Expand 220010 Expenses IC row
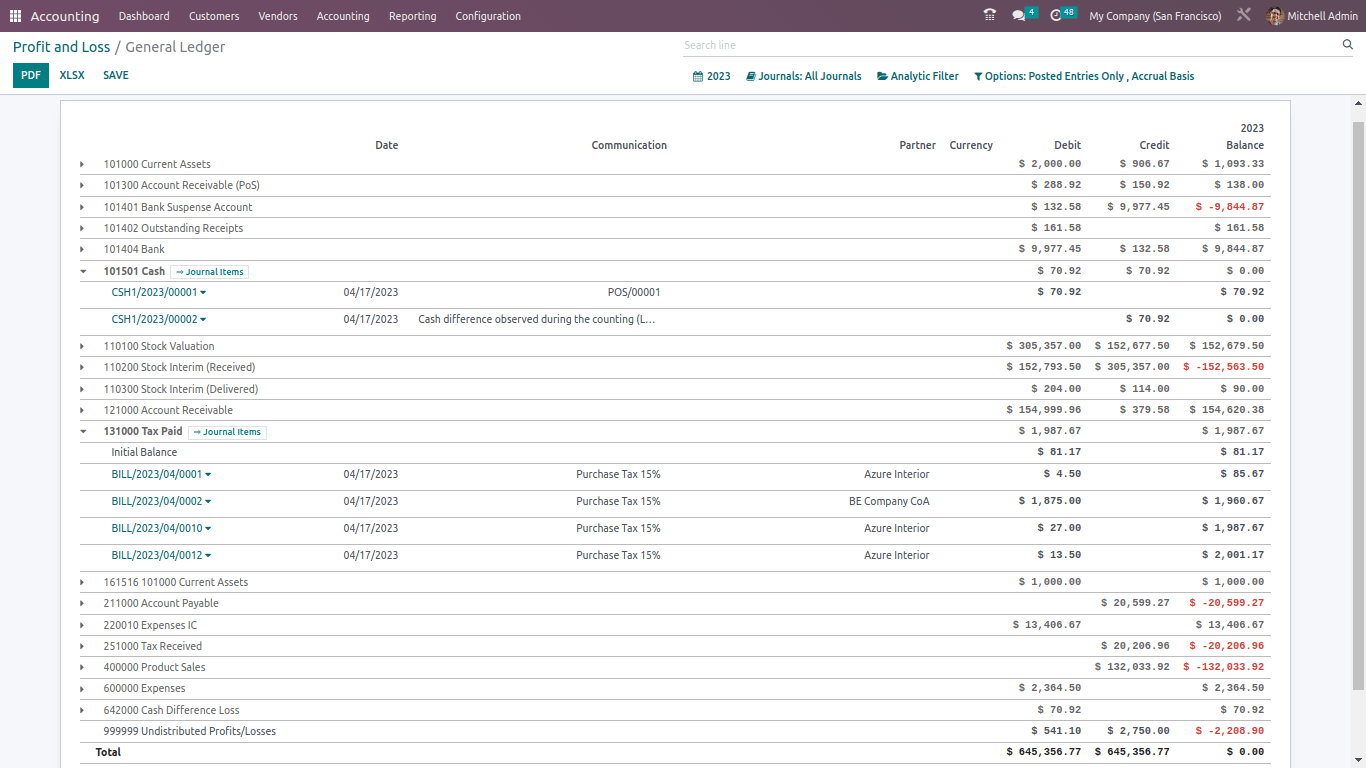Viewport: 1366px width, 768px height. point(82,625)
